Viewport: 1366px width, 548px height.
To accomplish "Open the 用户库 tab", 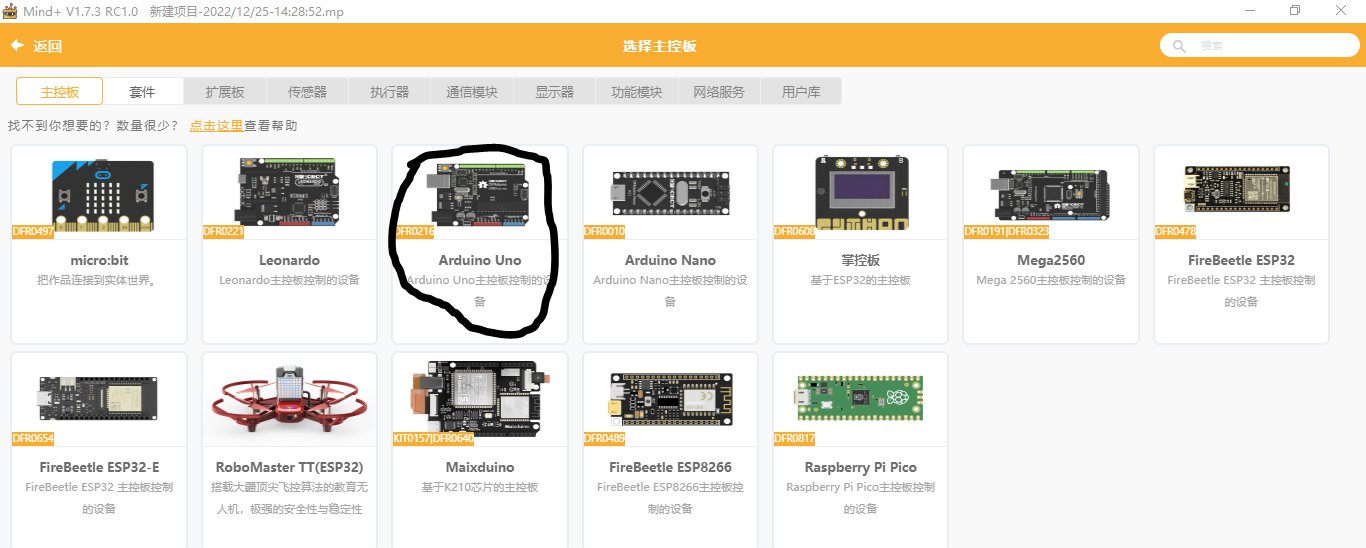I will [801, 92].
